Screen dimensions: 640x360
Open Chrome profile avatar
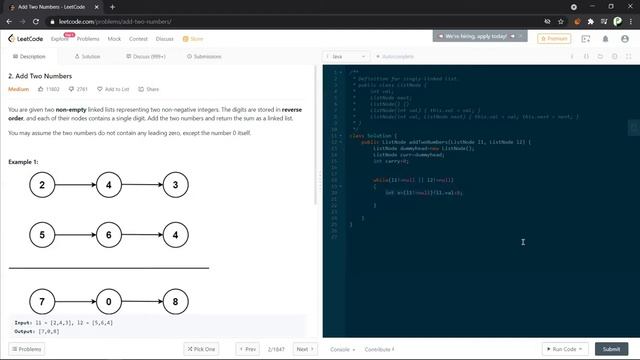(618, 21)
